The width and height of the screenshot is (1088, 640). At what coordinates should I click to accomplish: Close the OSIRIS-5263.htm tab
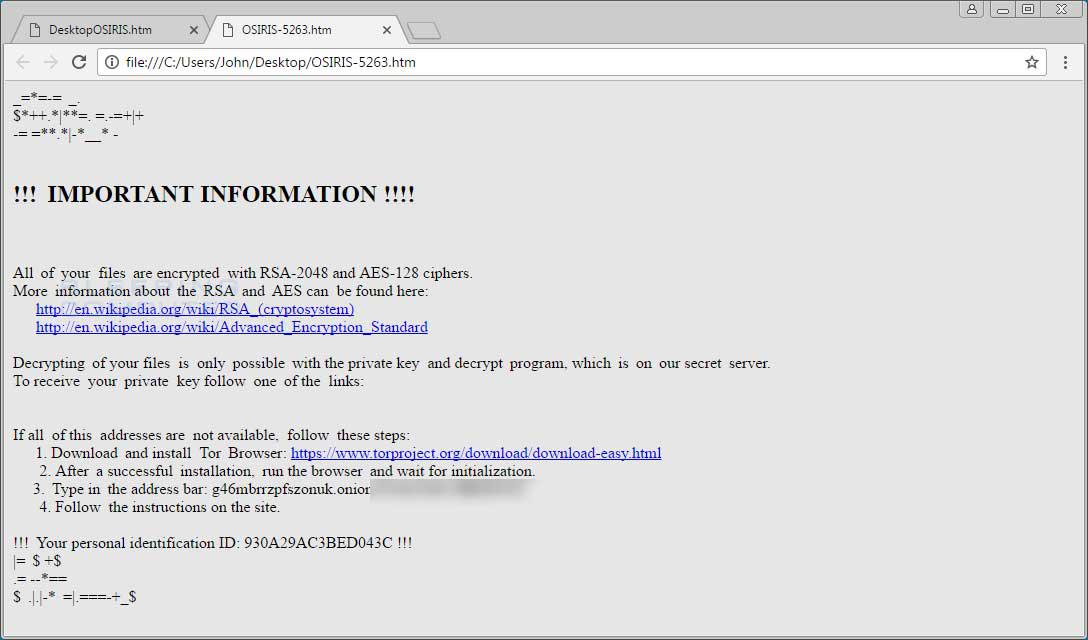(x=386, y=30)
